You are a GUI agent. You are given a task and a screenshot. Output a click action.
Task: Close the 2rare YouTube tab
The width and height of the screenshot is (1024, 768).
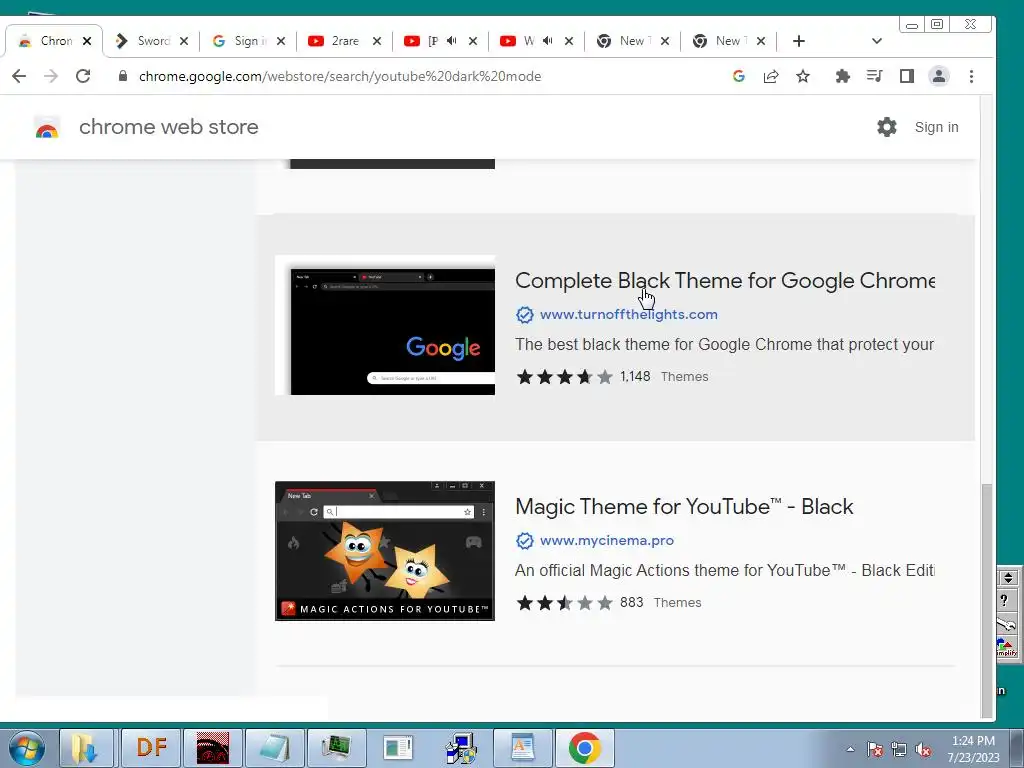(377, 41)
